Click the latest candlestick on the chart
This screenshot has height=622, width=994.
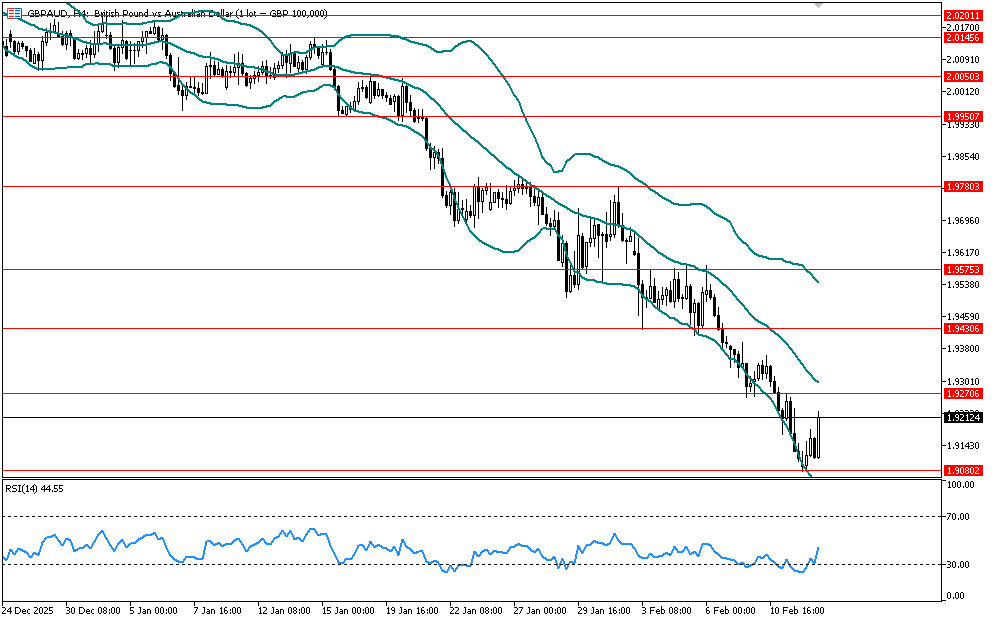tap(818, 436)
